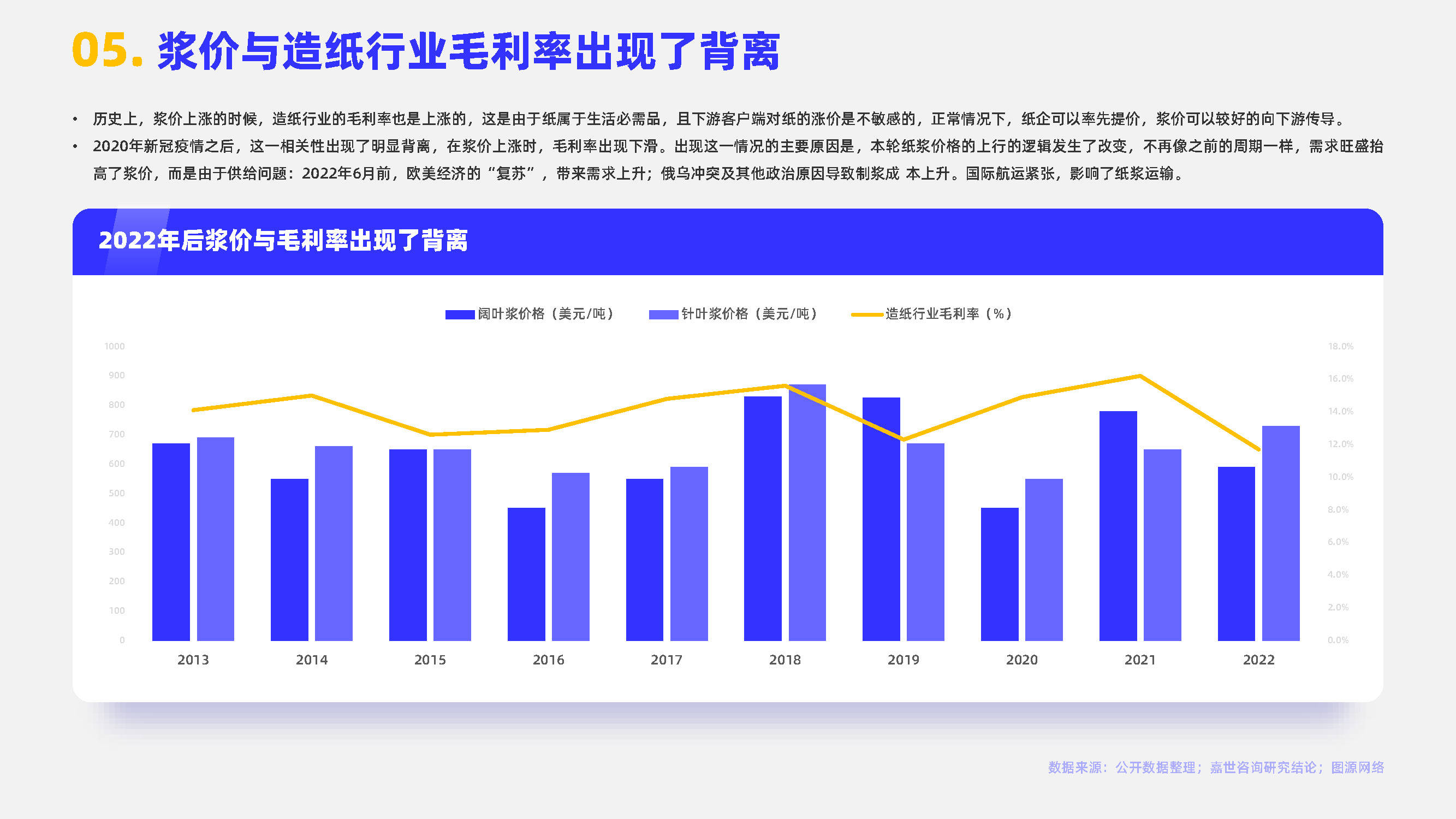Screen dimensions: 1456x819
Task: Select the 2018 light blue 针叶浆 bar
Action: (807, 513)
